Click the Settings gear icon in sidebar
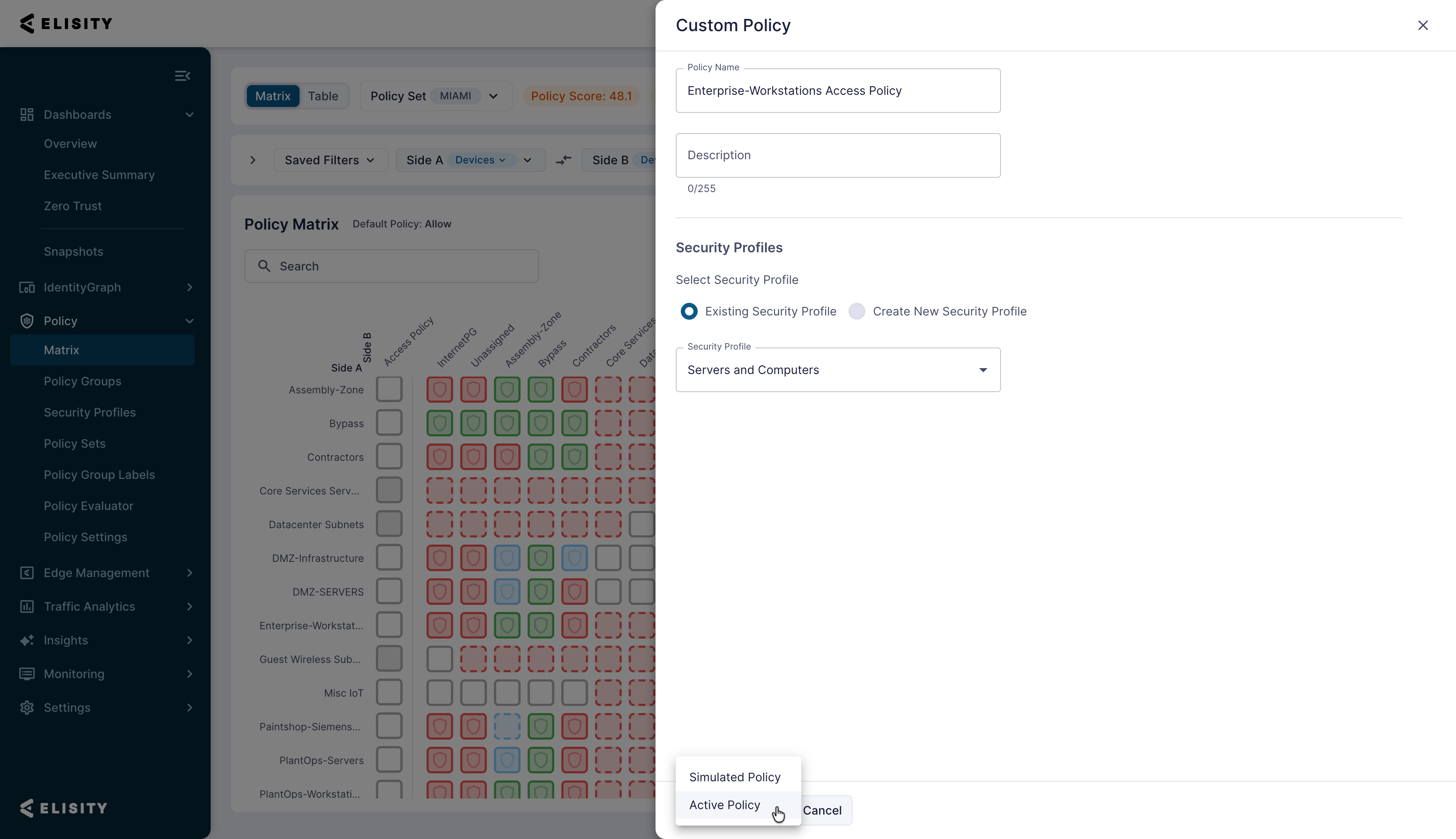Image resolution: width=1456 pixels, height=839 pixels. [27, 708]
